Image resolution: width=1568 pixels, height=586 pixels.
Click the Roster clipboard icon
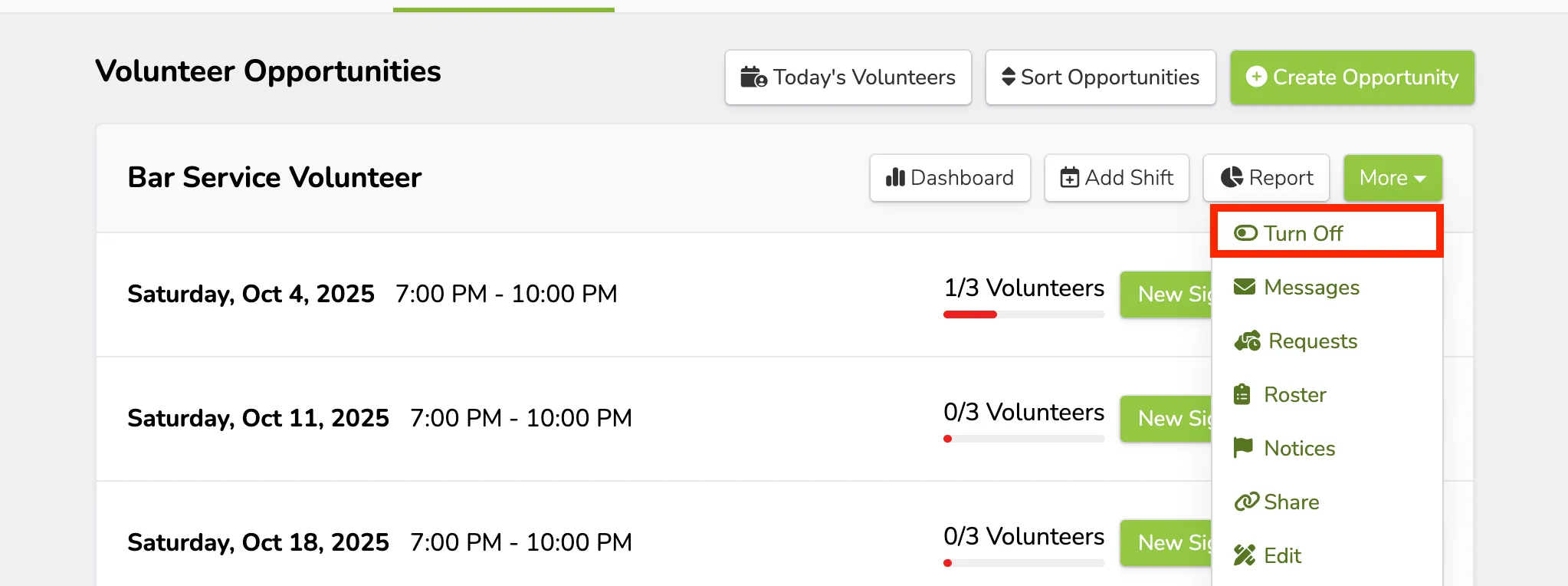pos(1242,394)
